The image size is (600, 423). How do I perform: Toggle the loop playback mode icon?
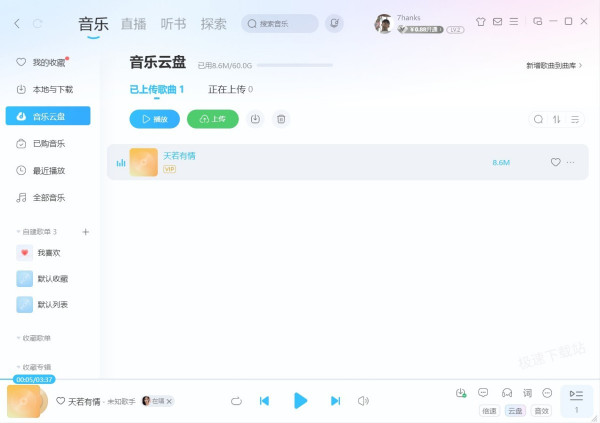tap(236, 401)
